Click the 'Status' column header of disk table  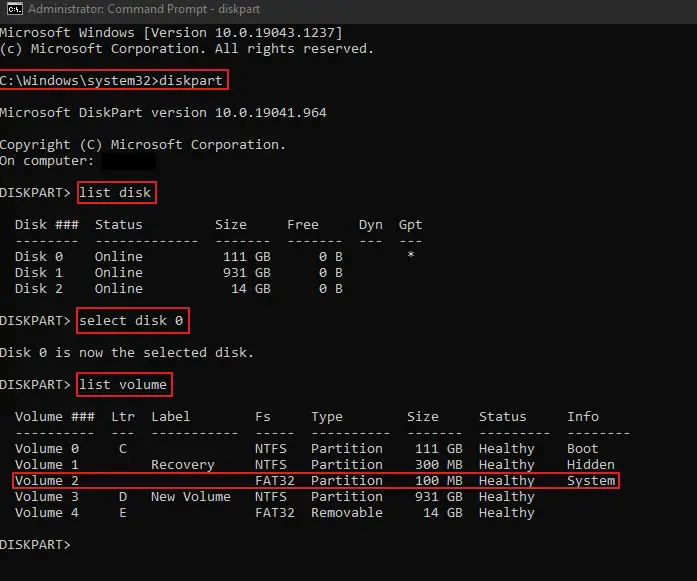(119, 224)
